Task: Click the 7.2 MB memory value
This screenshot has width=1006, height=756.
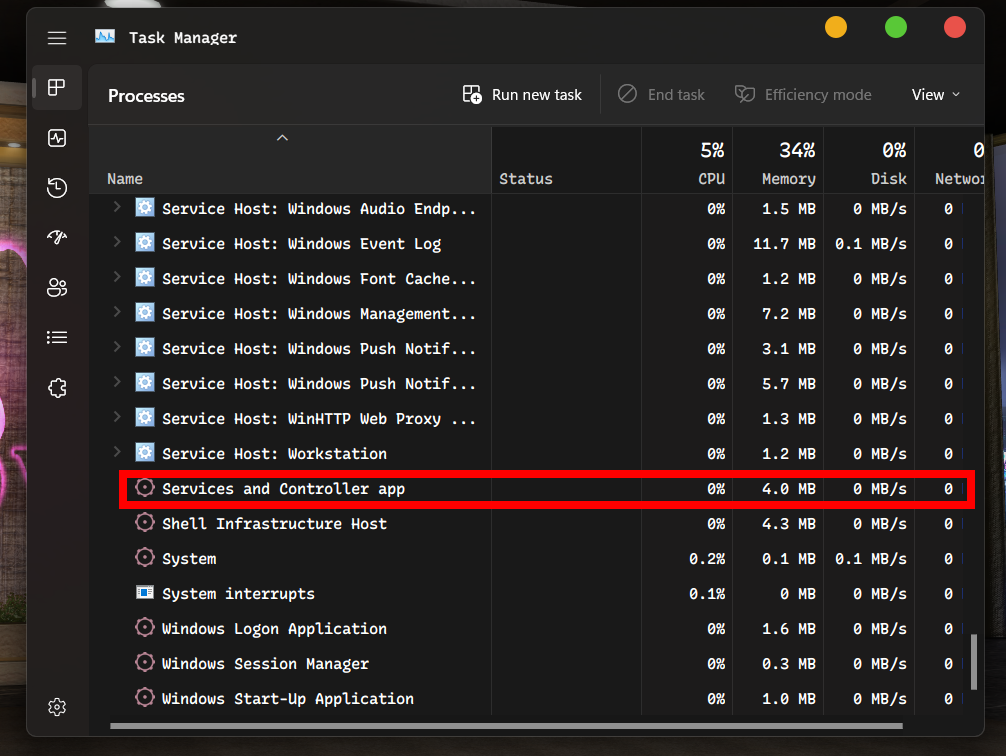Action: click(789, 314)
